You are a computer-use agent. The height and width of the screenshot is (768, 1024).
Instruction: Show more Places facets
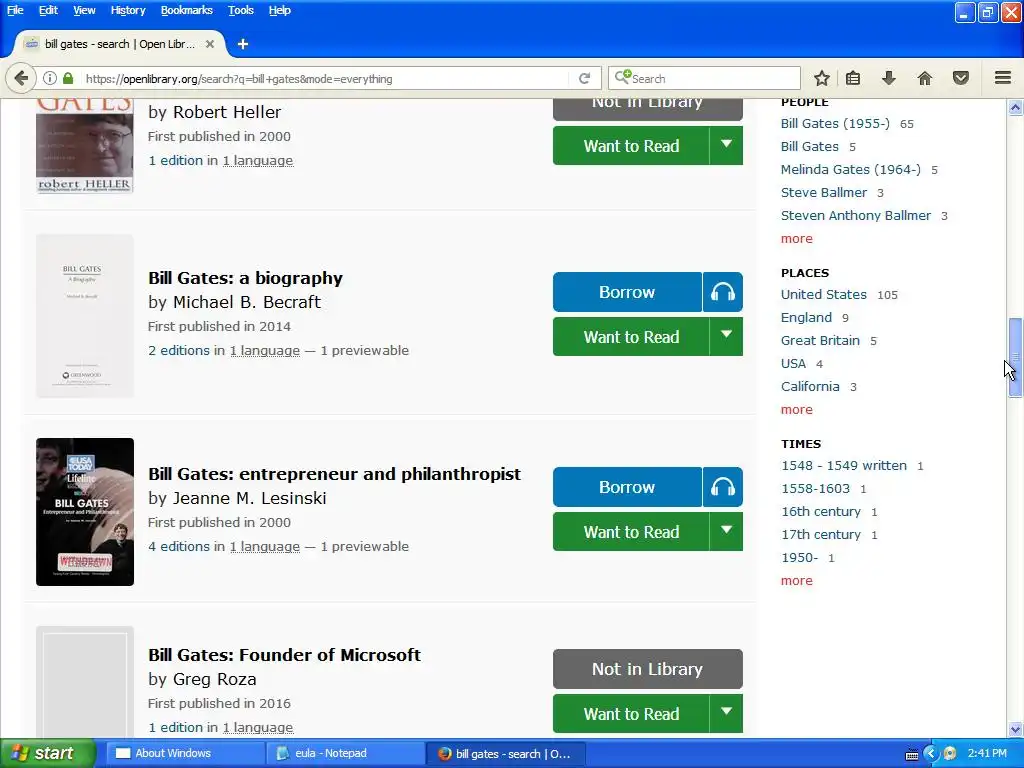click(x=797, y=409)
